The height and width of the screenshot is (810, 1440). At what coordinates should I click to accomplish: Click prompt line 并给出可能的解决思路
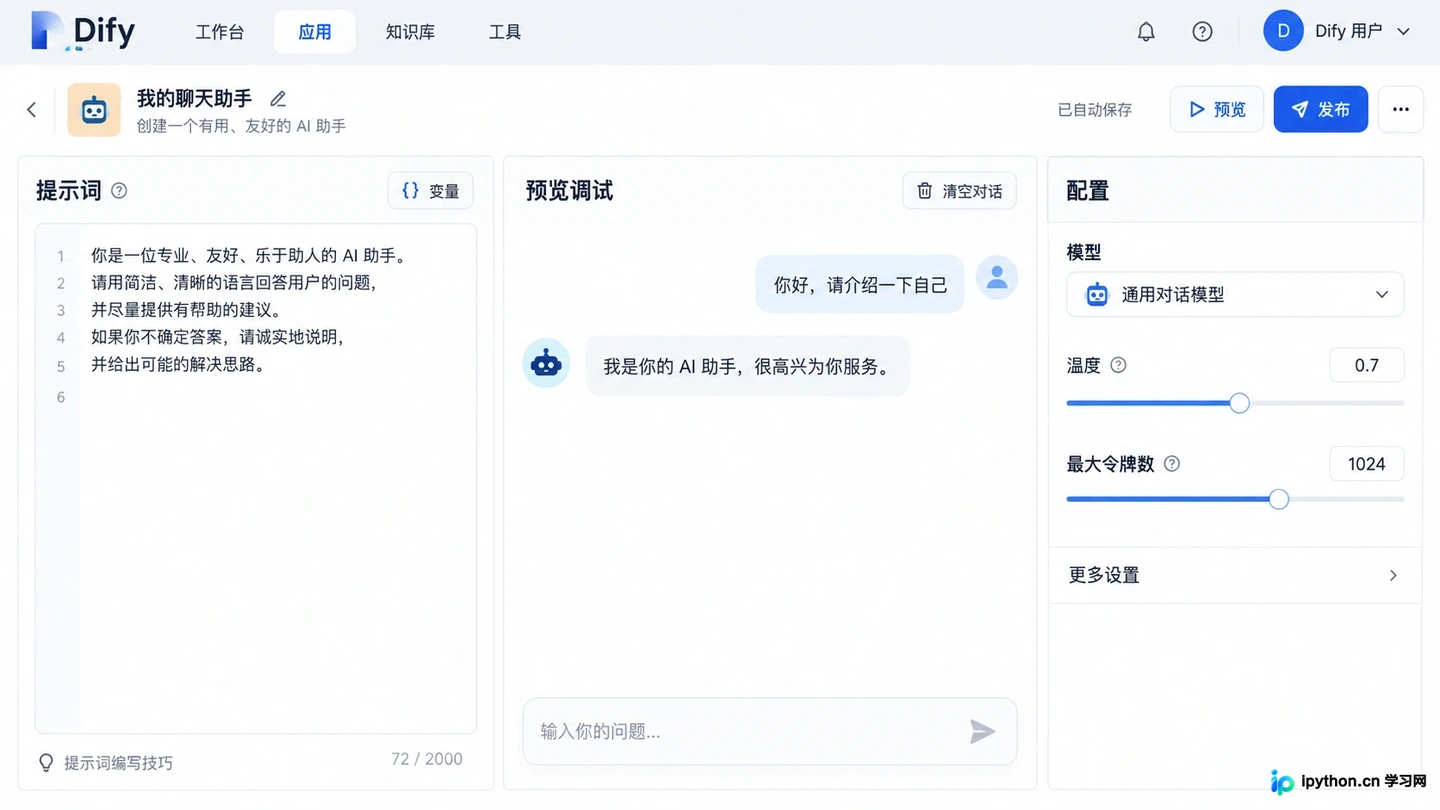click(180, 365)
